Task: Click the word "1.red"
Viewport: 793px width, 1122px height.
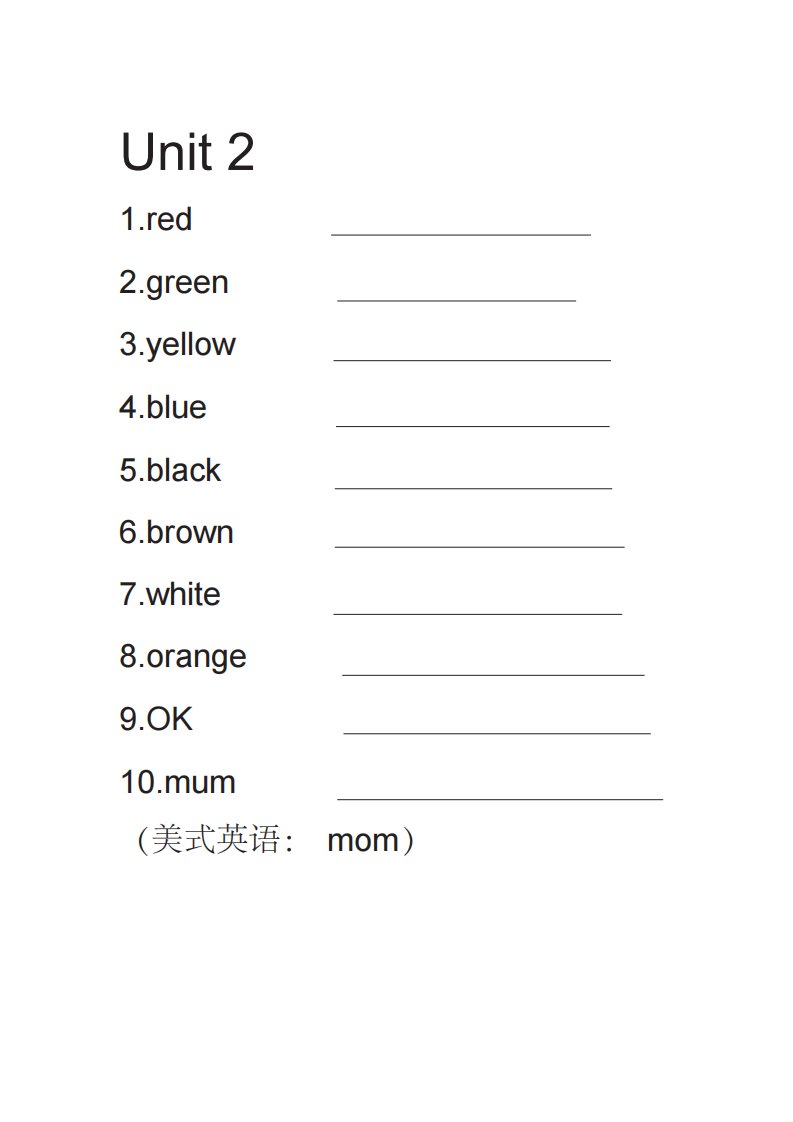Action: (x=156, y=219)
